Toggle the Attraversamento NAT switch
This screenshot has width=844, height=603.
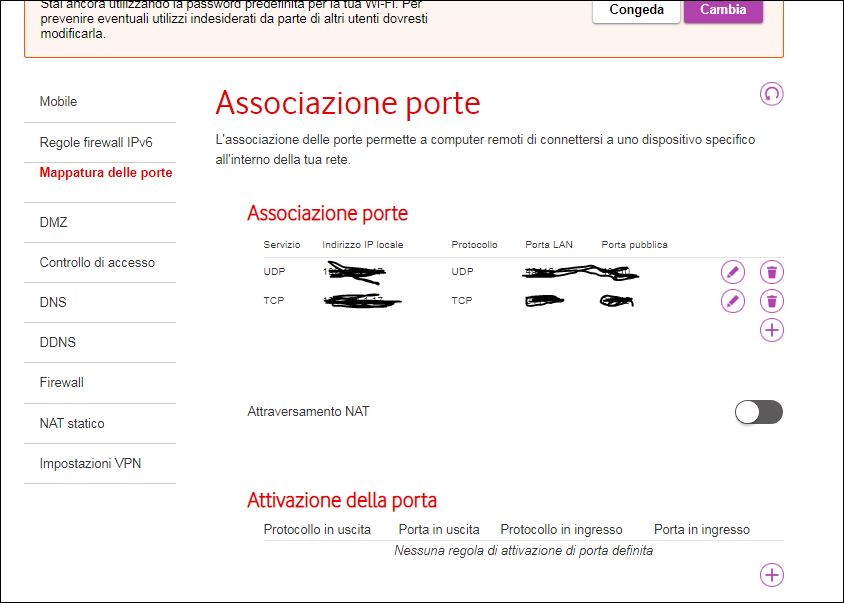(759, 412)
